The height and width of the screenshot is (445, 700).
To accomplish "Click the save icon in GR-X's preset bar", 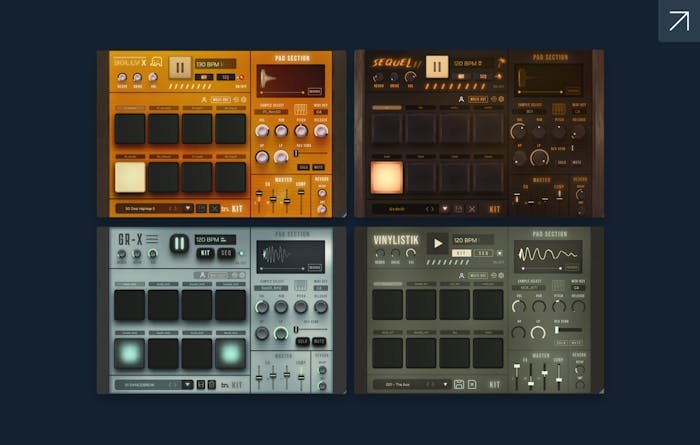I will 200,384.
